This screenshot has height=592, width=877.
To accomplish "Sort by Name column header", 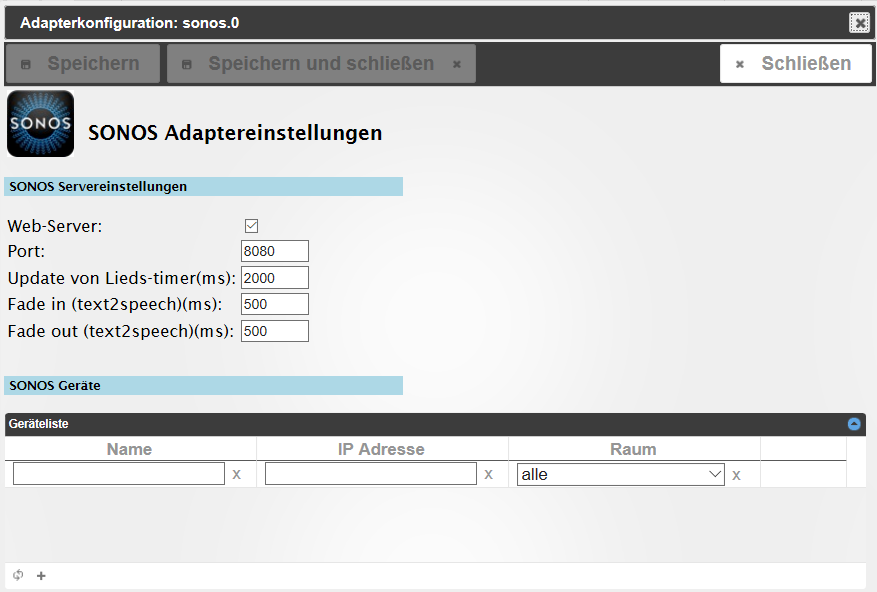I will pyautogui.click(x=130, y=449).
